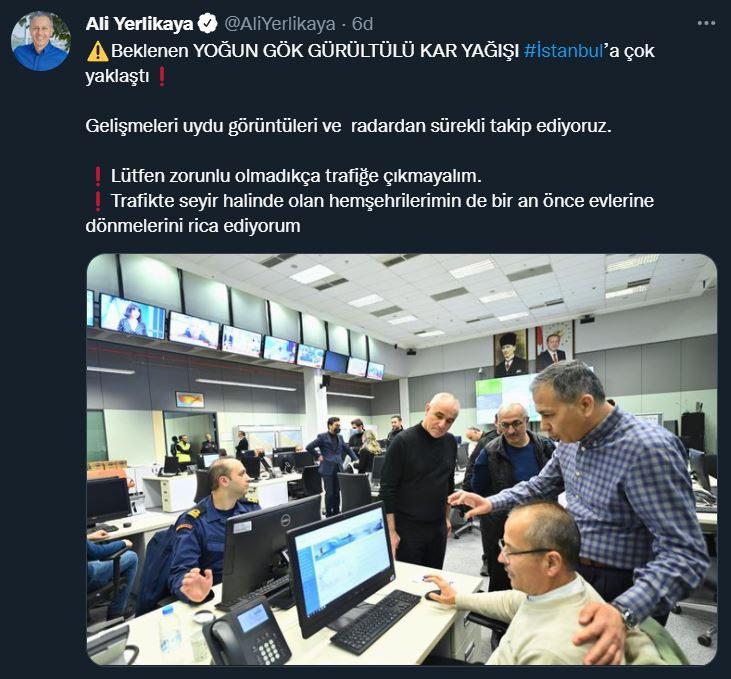The image size is (731, 679).
Task: Click the verified badge next to name
Action: [208, 24]
